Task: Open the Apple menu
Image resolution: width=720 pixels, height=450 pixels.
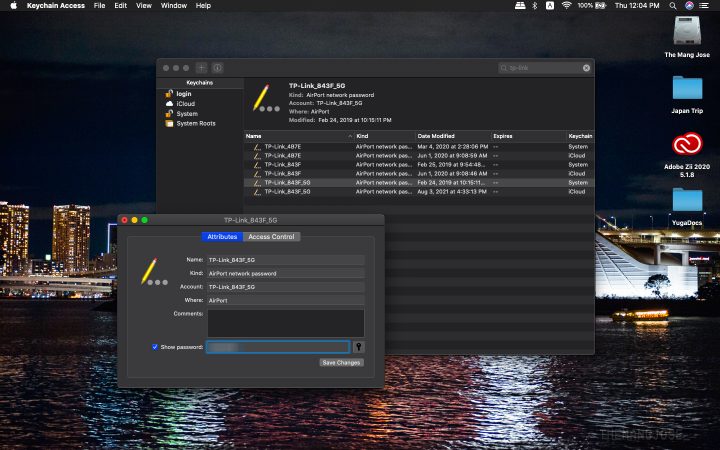Action: 13,6
